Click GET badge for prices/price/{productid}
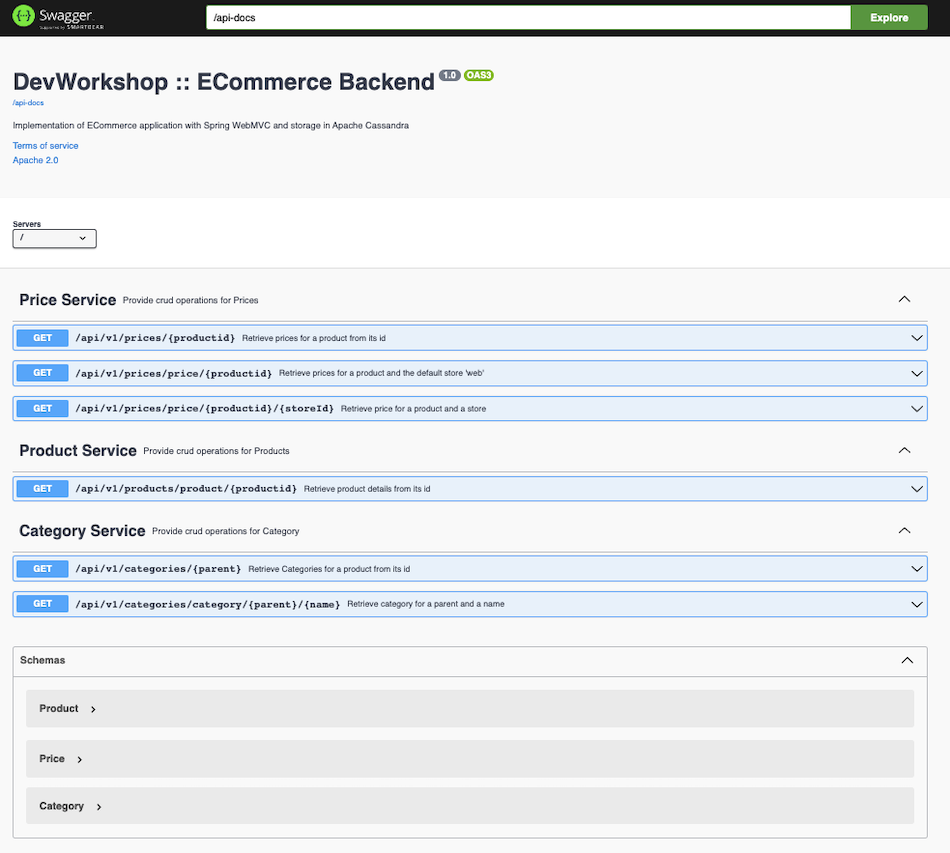This screenshot has height=853, width=950. pyautogui.click(x=42, y=373)
